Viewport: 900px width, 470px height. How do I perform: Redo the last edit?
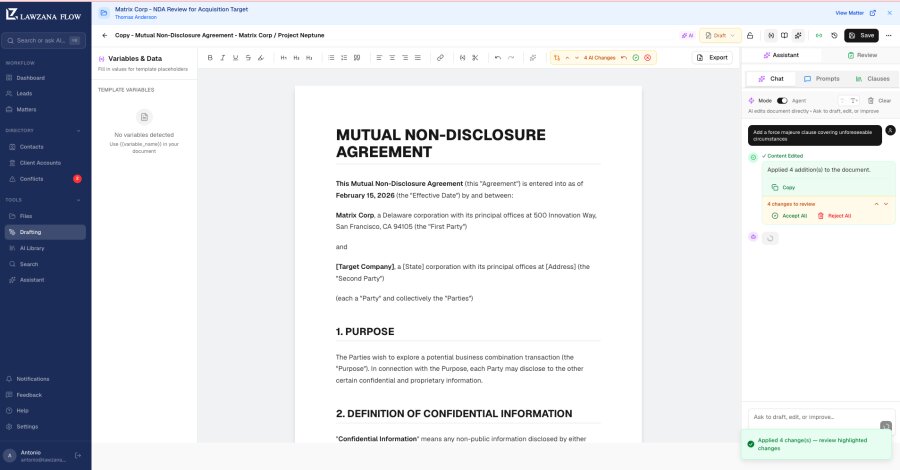tap(511, 57)
